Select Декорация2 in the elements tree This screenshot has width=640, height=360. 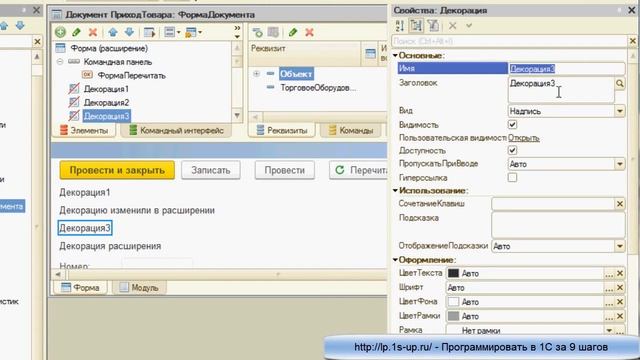pyautogui.click(x=106, y=102)
